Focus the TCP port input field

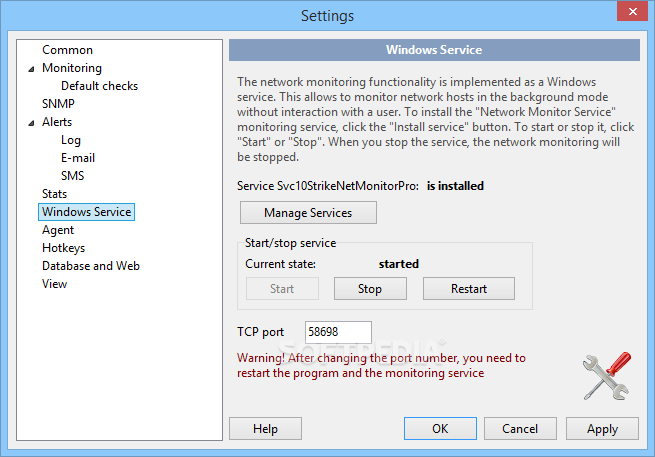pyautogui.click(x=338, y=332)
